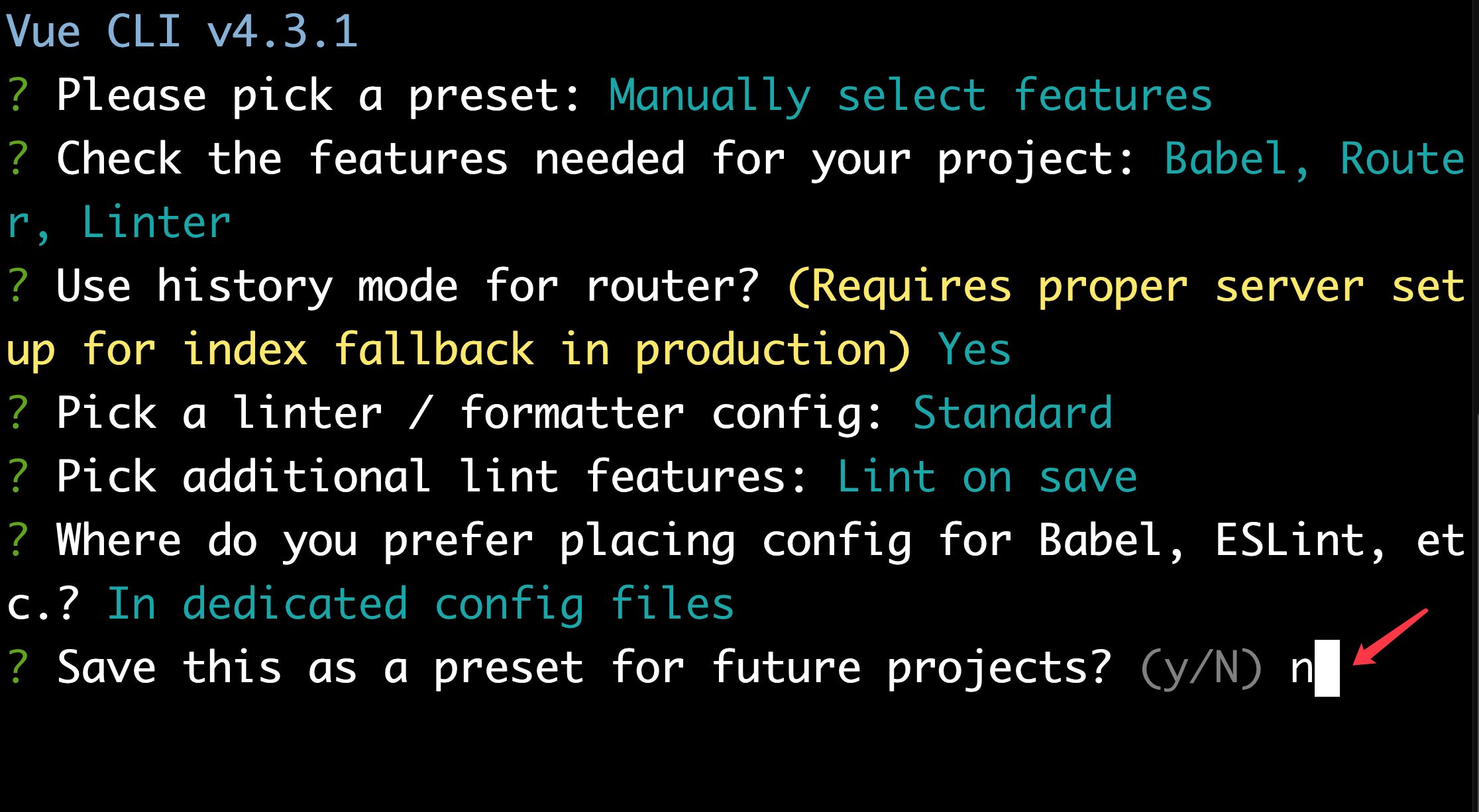Viewport: 1479px width, 812px height.
Task: Click the 'Yes' answer for history mode
Action: (974, 349)
